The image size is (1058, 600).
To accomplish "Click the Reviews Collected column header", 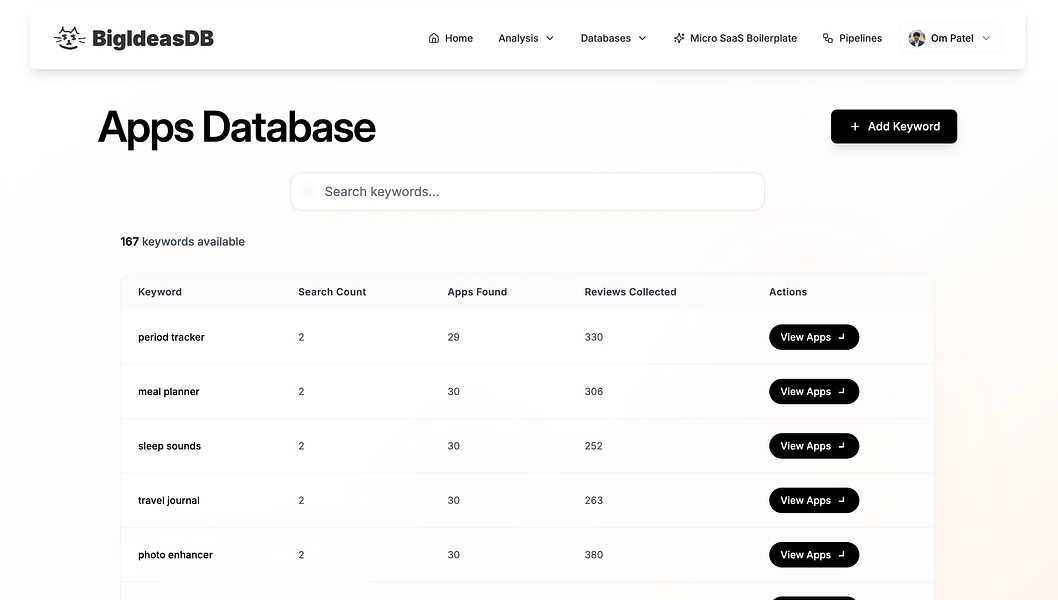I will click(x=630, y=292).
